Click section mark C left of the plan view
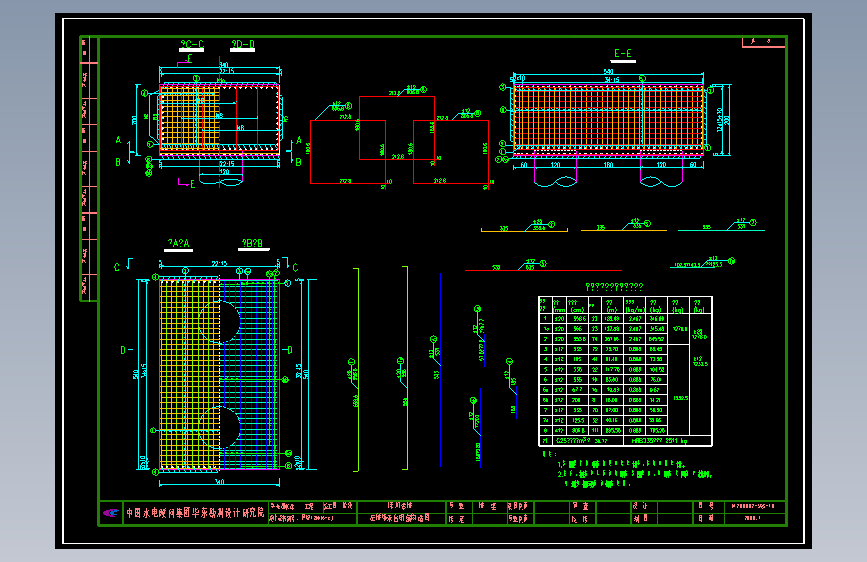 (x=117, y=267)
